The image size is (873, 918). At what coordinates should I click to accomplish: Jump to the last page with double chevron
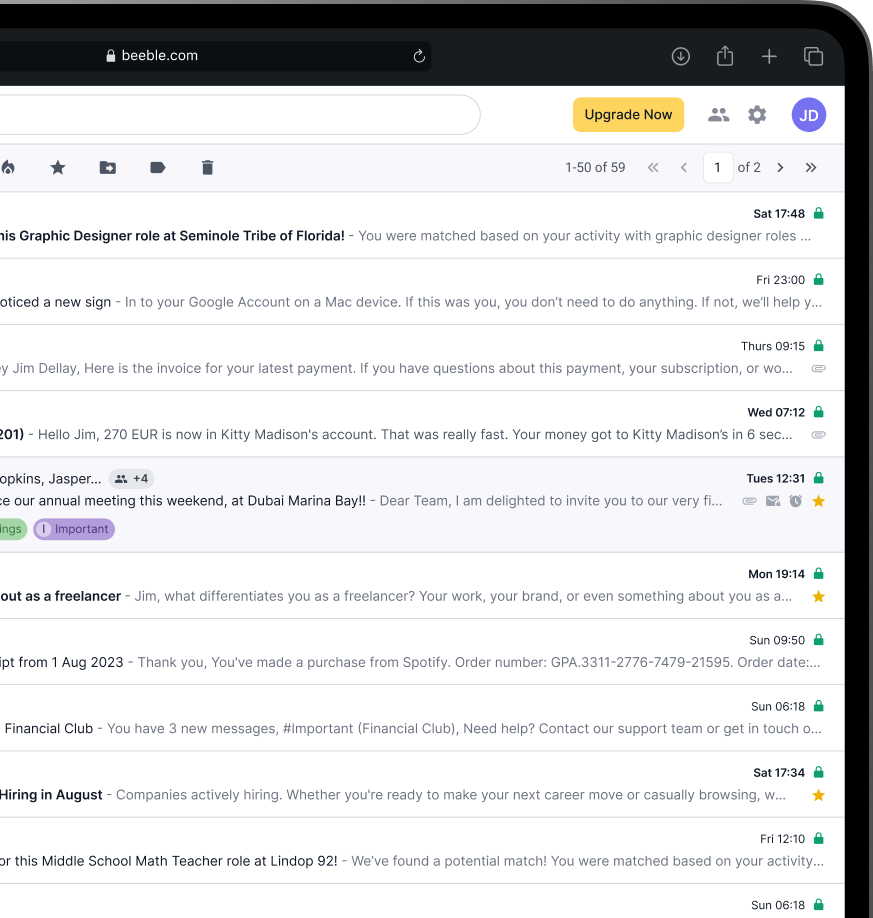pos(811,167)
